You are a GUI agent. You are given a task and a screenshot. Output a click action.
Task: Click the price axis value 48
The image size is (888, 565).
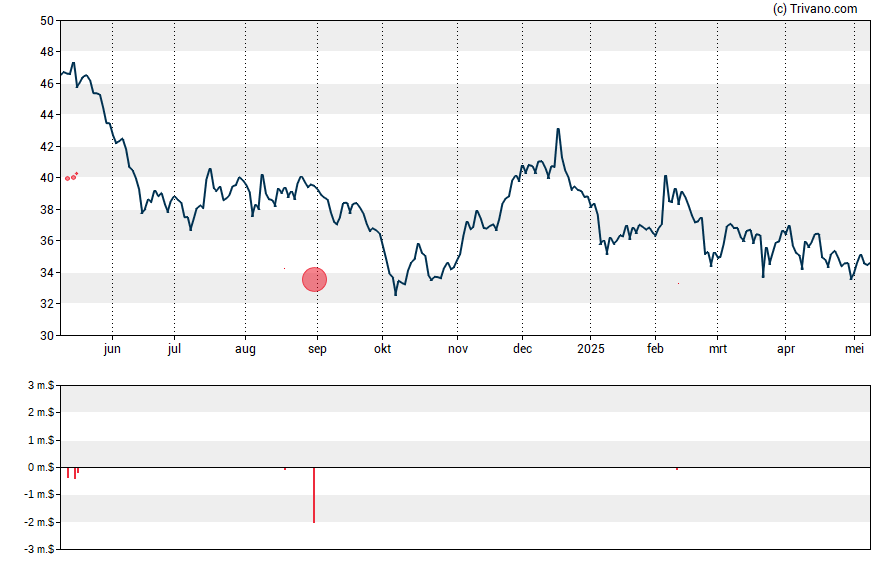pos(46,52)
